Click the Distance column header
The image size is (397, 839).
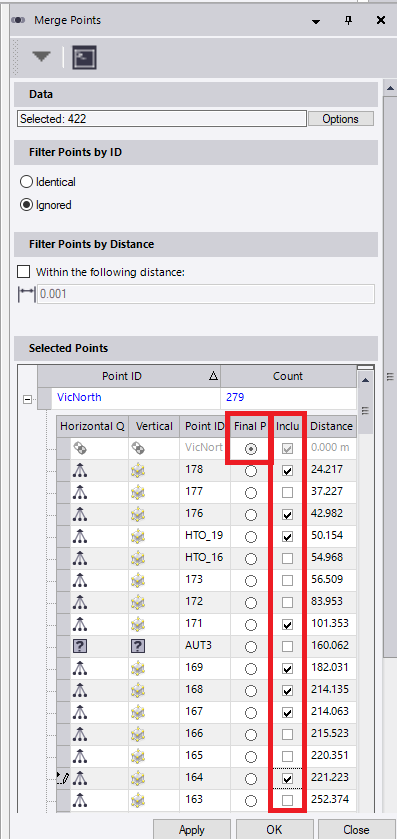tap(332, 426)
